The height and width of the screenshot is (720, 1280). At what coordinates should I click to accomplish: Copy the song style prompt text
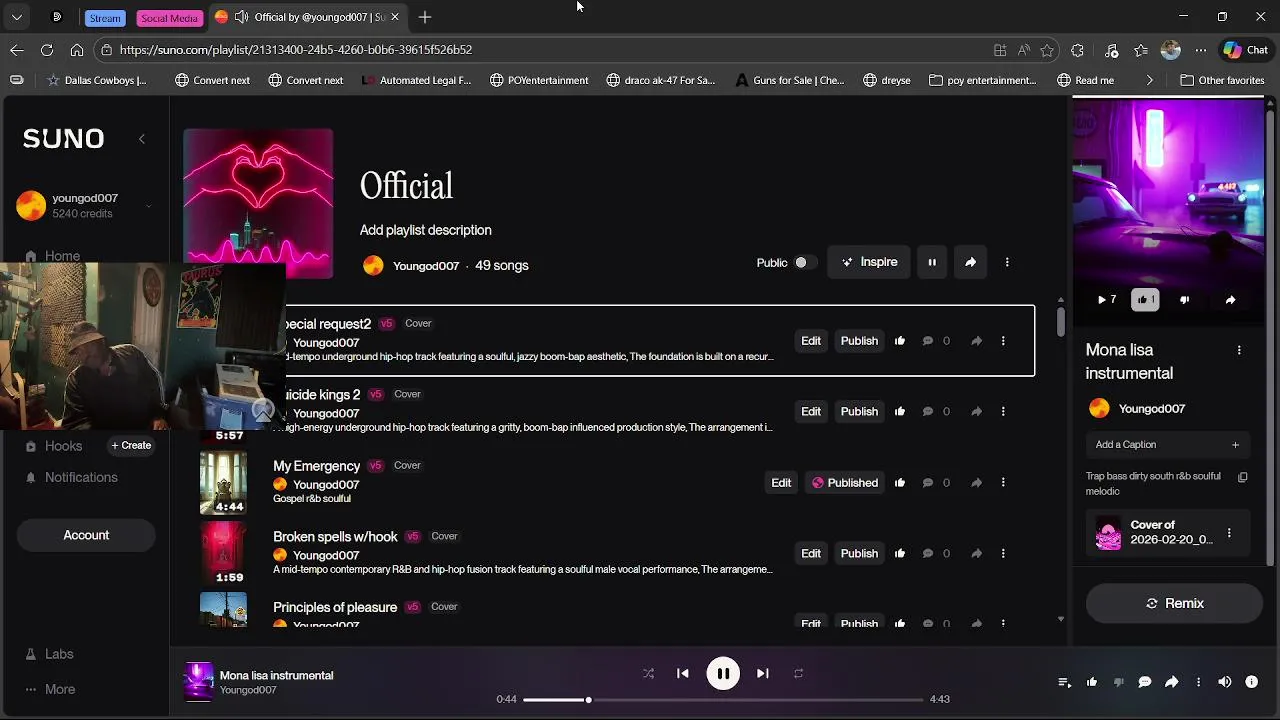click(x=1243, y=477)
